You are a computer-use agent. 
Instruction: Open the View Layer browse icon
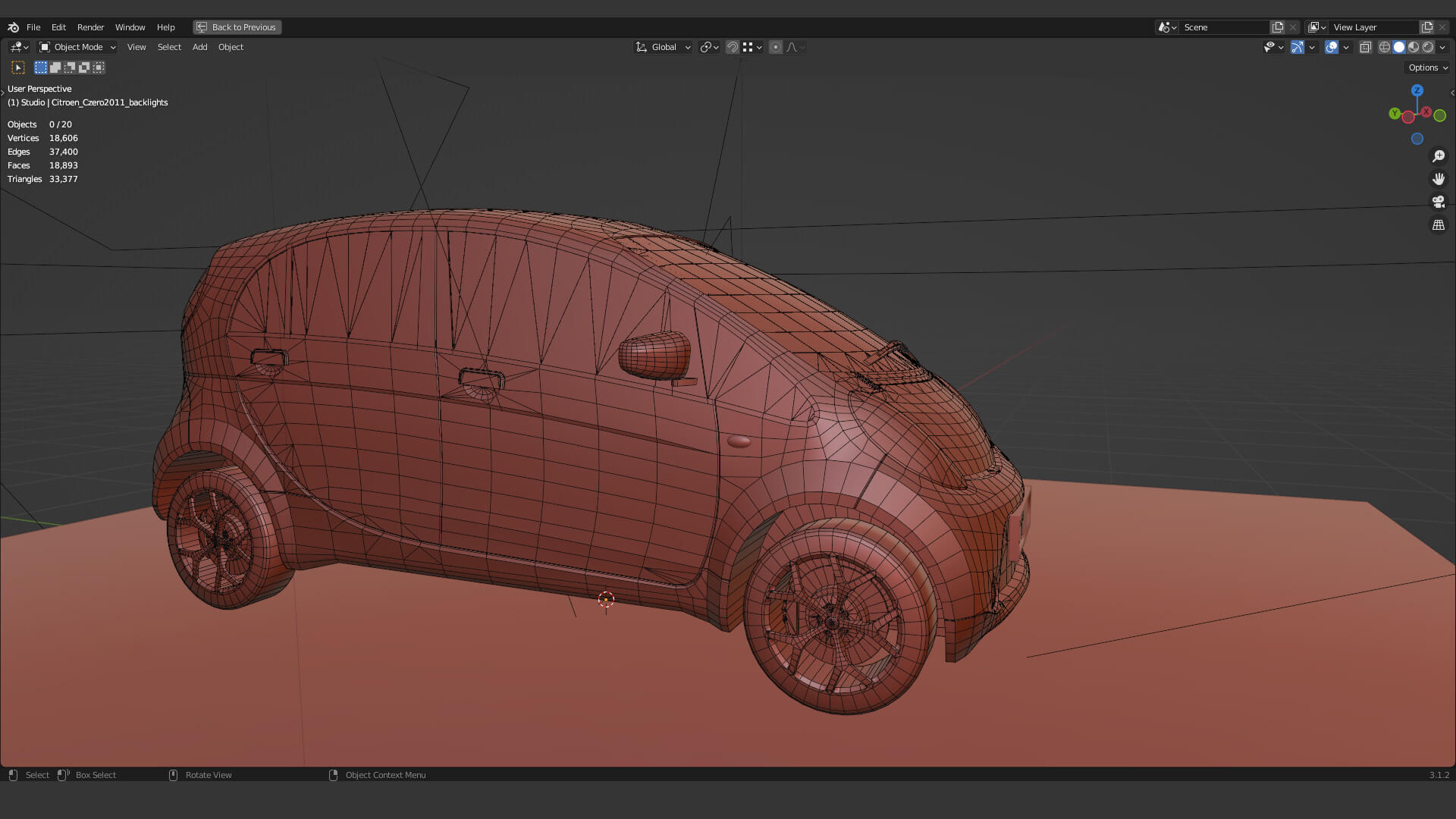click(x=1317, y=27)
